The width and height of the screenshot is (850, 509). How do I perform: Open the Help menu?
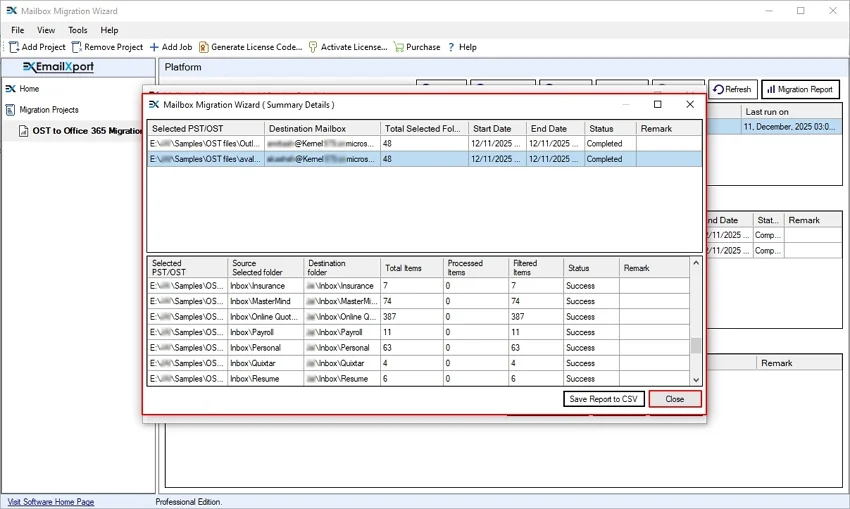click(109, 30)
